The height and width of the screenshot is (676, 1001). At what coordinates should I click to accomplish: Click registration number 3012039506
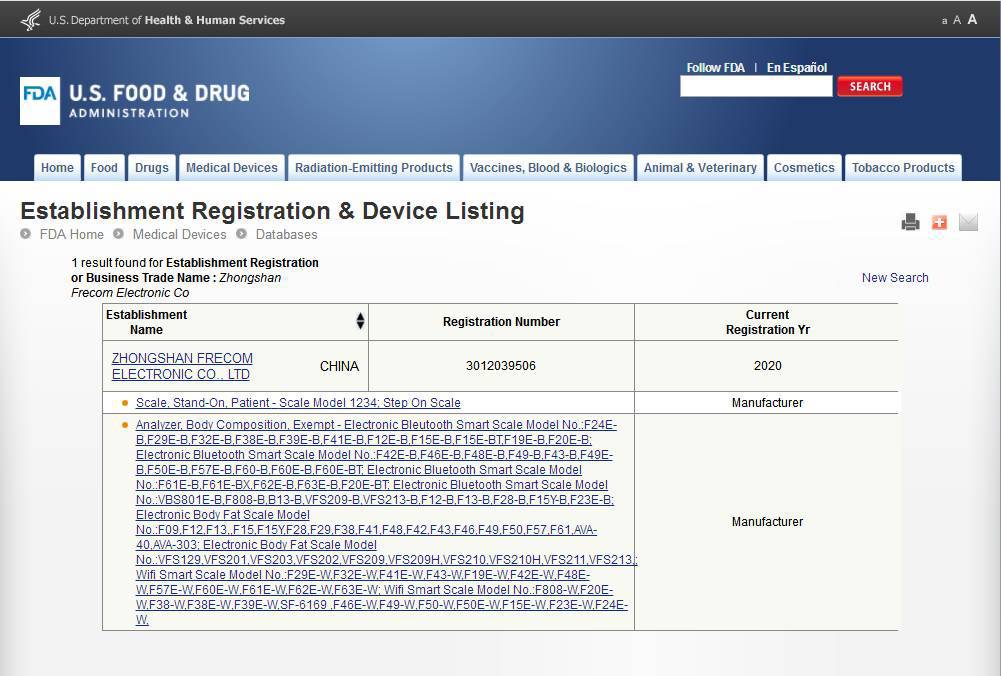click(x=501, y=366)
